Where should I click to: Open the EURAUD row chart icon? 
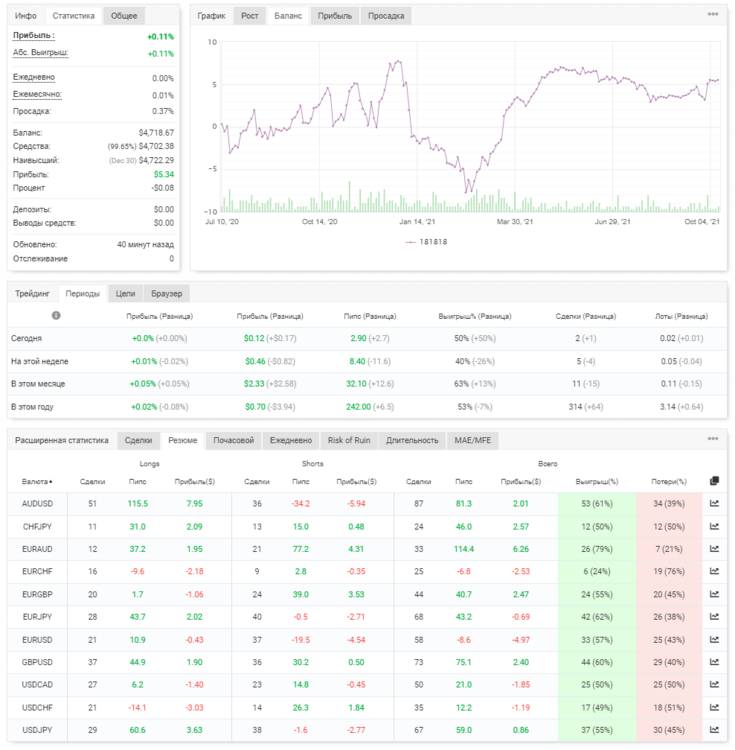pyautogui.click(x=714, y=549)
